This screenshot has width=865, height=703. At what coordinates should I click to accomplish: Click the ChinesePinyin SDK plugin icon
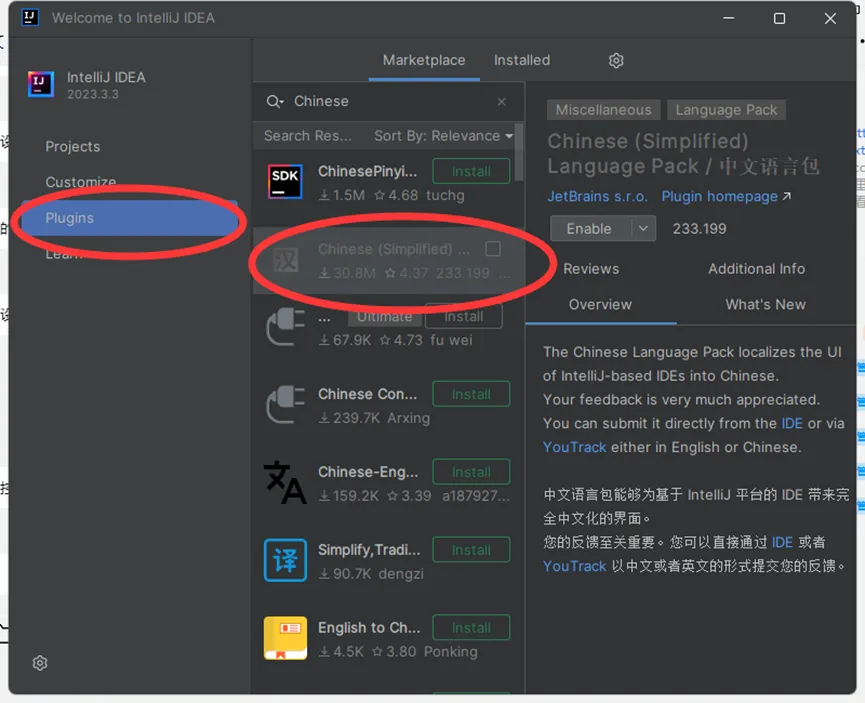coord(285,181)
